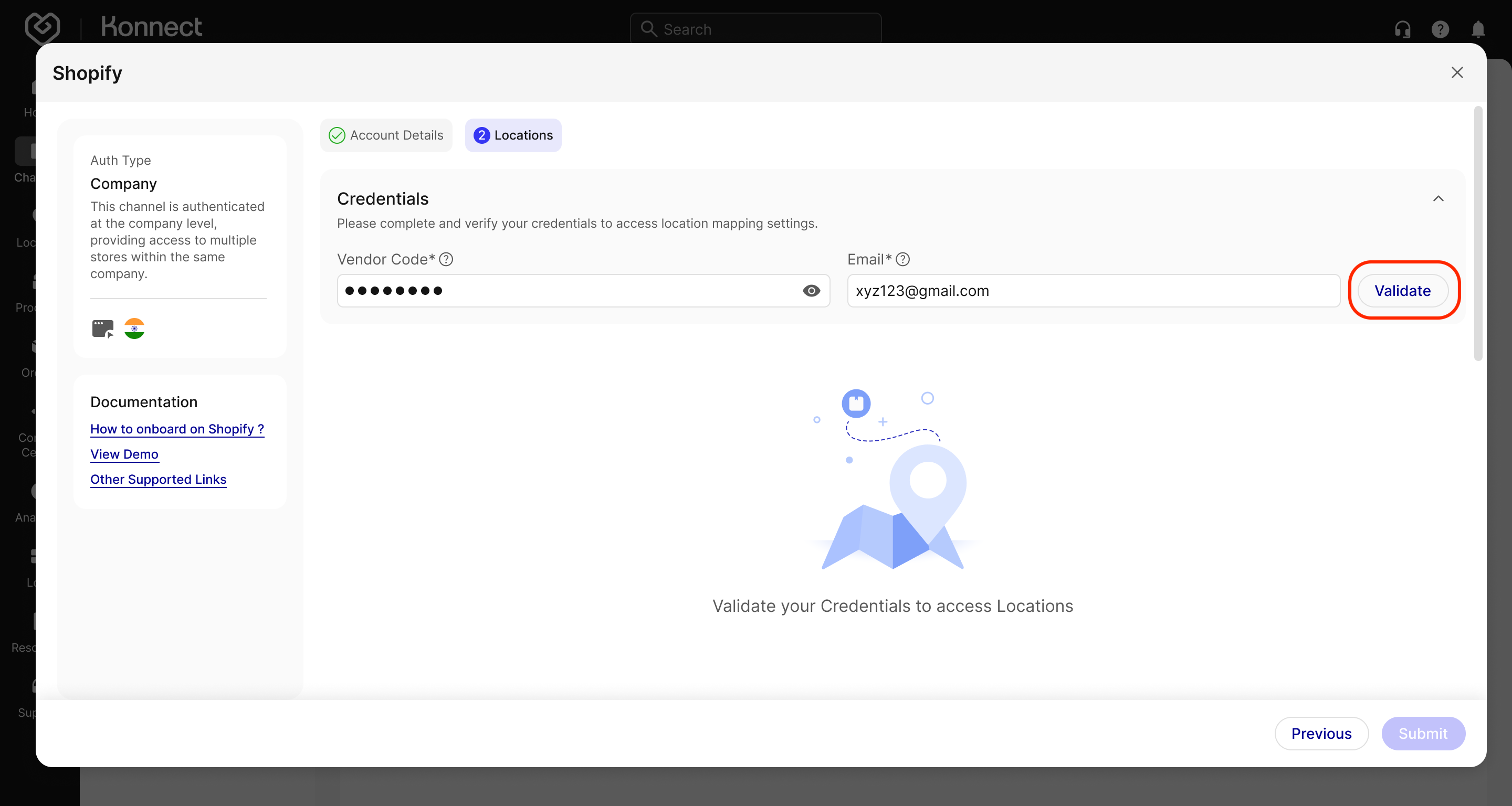This screenshot has height=806, width=1512.
Task: Click the dialog vertical scrollbar
Action: [1477, 234]
